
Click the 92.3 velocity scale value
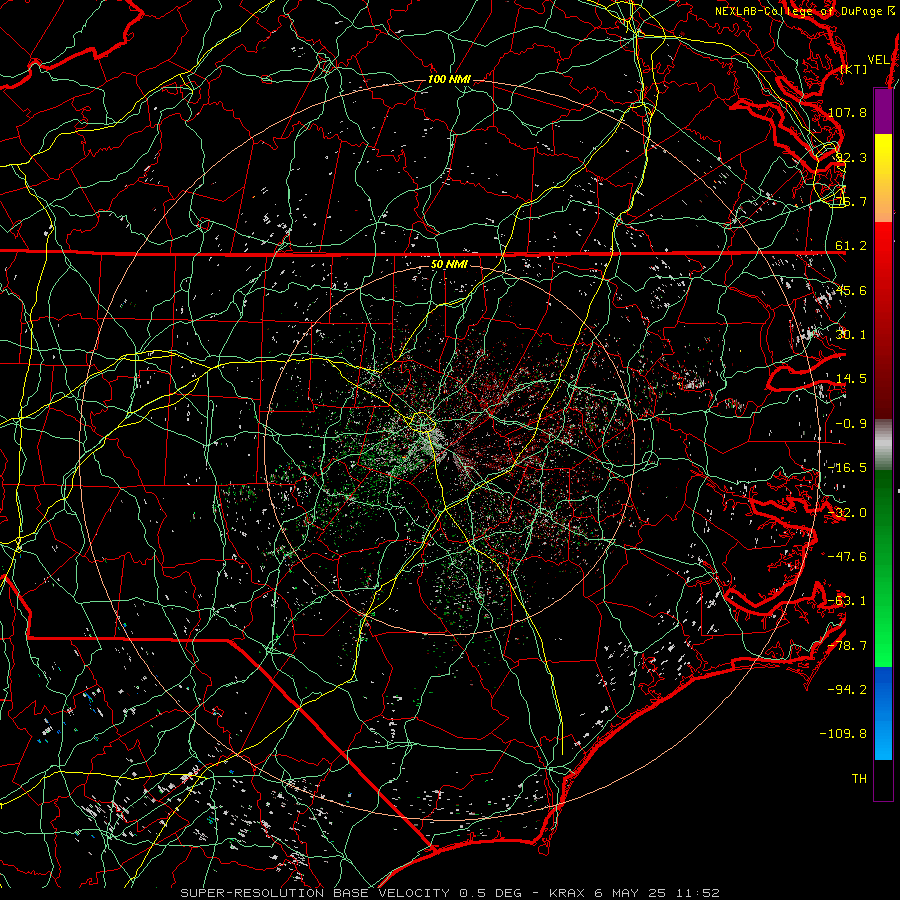pos(851,157)
